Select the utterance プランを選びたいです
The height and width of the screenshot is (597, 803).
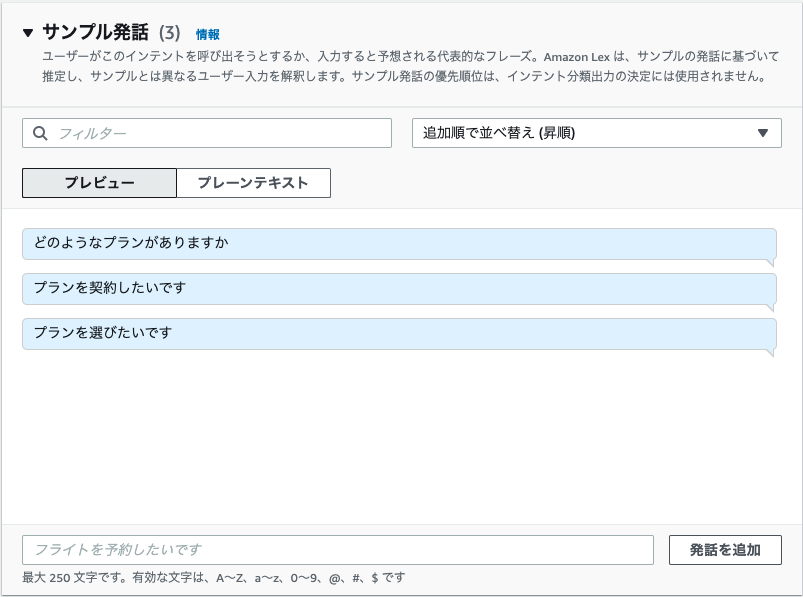[399, 334]
